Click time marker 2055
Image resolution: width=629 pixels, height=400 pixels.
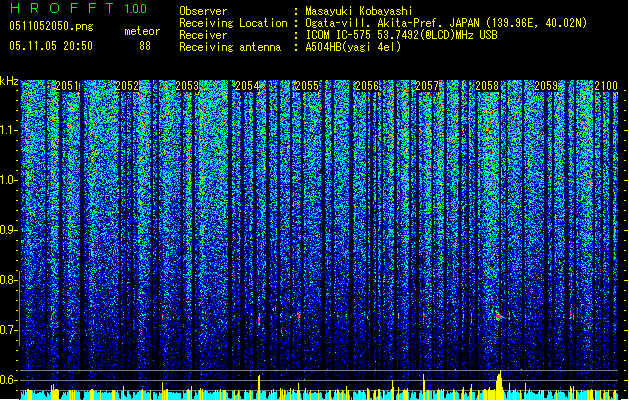(307, 86)
